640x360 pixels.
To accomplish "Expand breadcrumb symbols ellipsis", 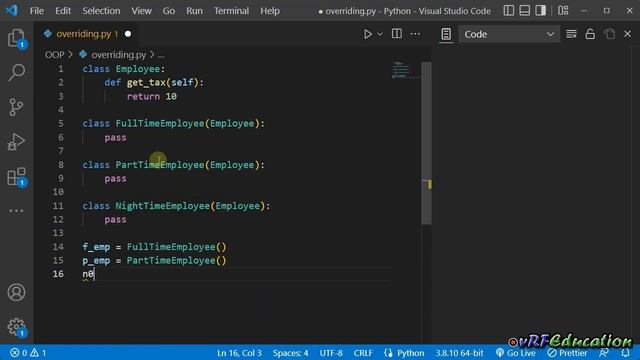I will (x=161, y=55).
